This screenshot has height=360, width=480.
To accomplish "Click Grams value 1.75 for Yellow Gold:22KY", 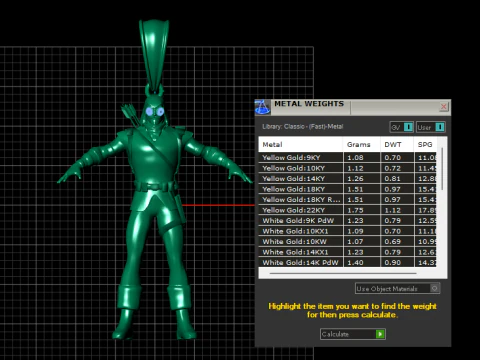I will (355, 210).
